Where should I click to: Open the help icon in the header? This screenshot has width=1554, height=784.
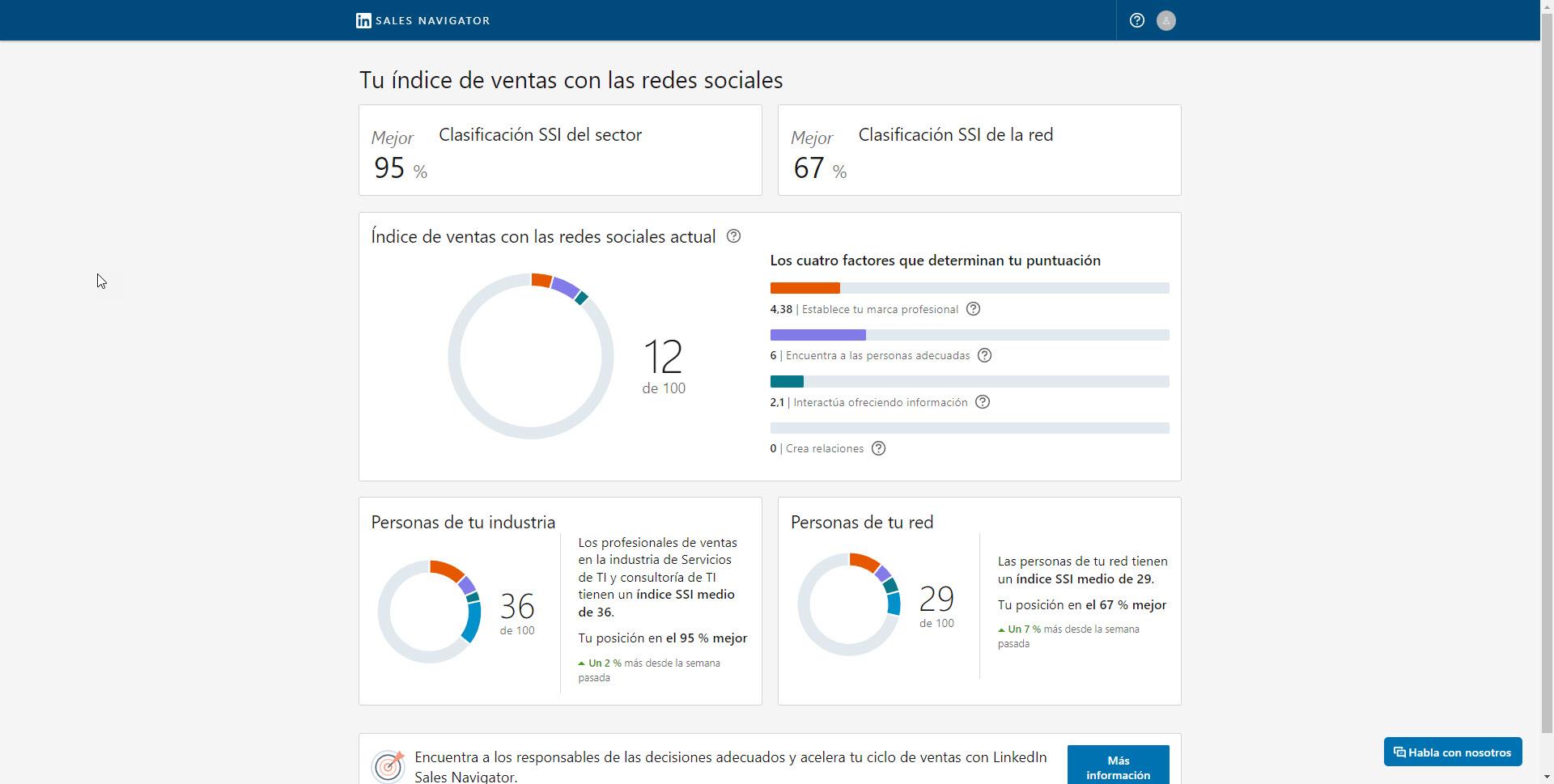tap(1136, 20)
